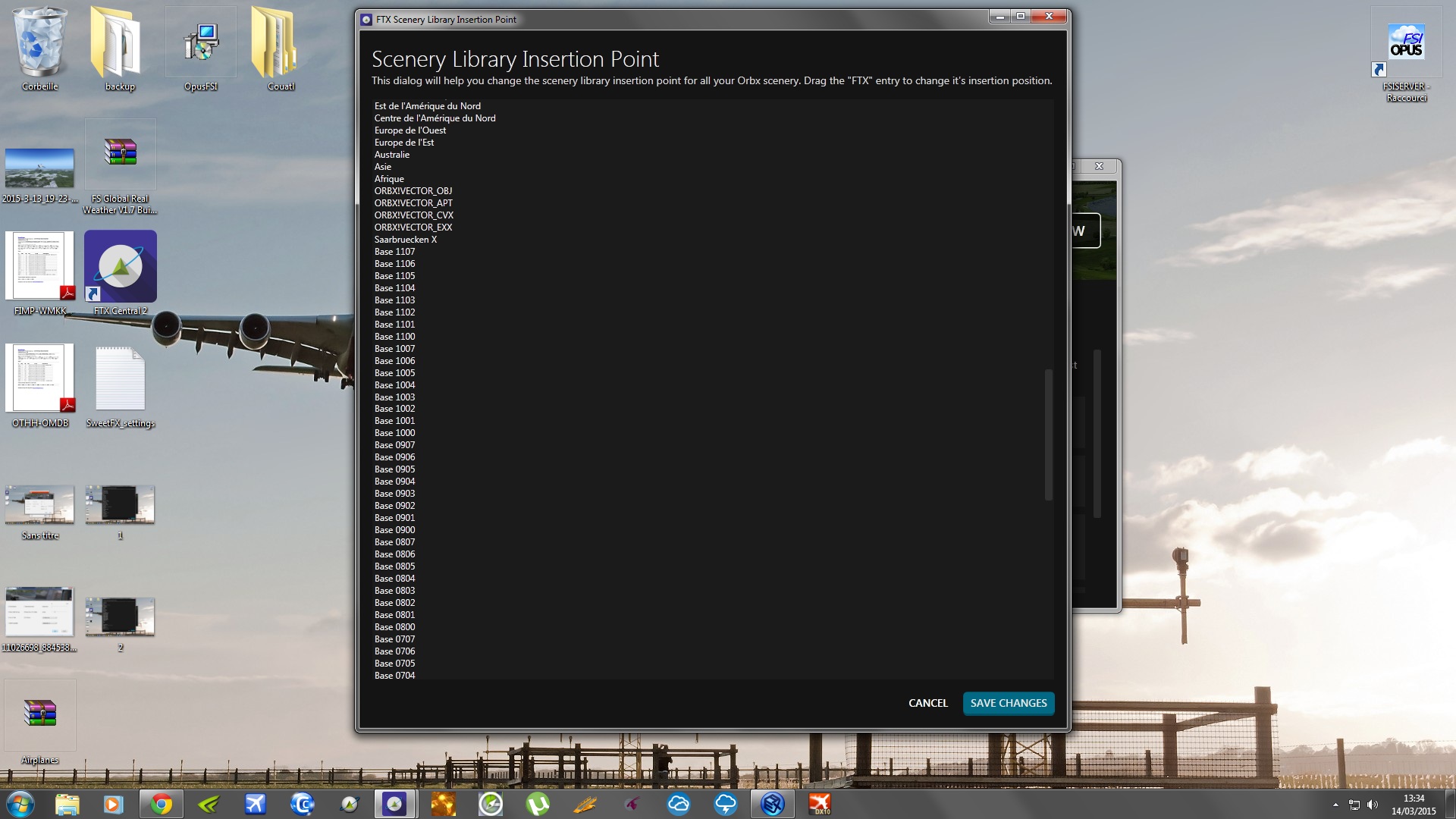Viewport: 1456px width, 819px height.
Task: Select 'Centre de l'Amérique du Nord' entry
Action: [435, 118]
